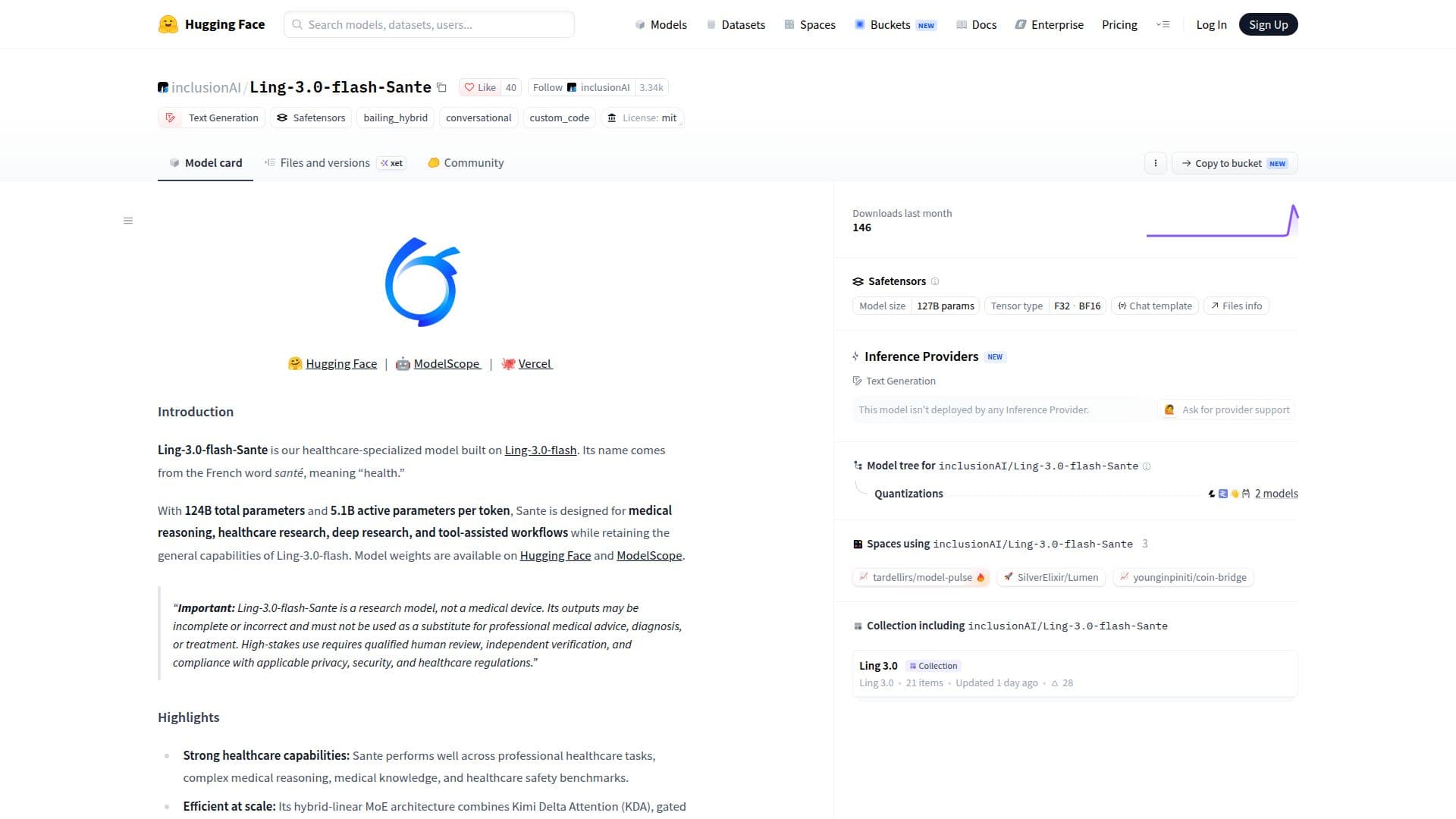Click the Text Generation tag

pyautogui.click(x=212, y=118)
